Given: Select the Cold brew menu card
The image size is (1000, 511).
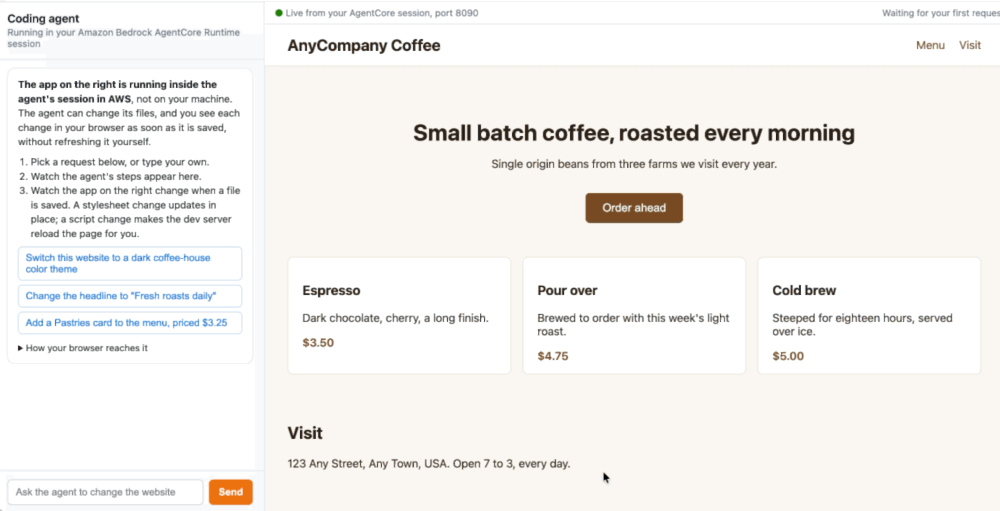Looking at the screenshot, I should [869, 316].
